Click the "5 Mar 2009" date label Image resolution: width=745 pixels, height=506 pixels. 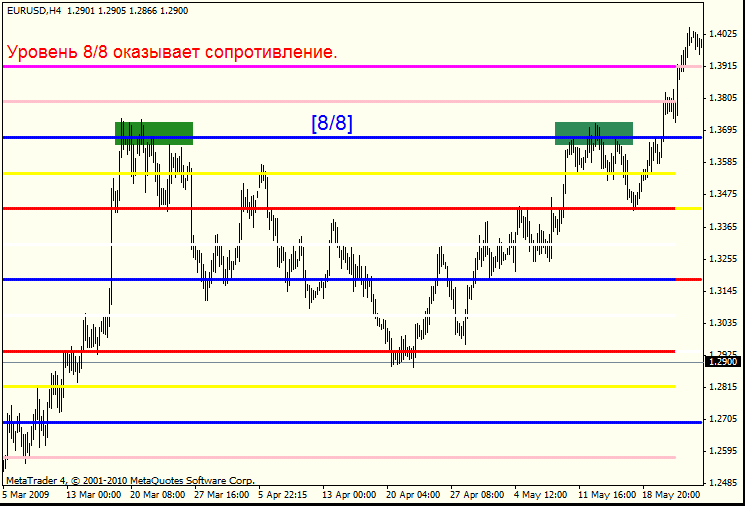(26, 495)
